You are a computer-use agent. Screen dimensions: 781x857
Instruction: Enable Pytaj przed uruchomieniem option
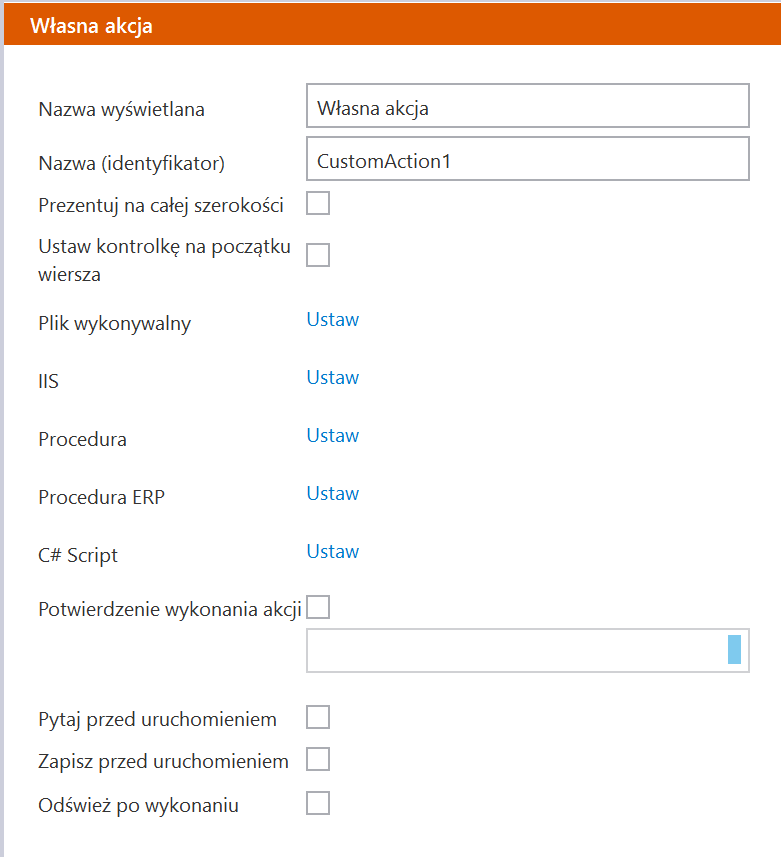click(x=318, y=717)
